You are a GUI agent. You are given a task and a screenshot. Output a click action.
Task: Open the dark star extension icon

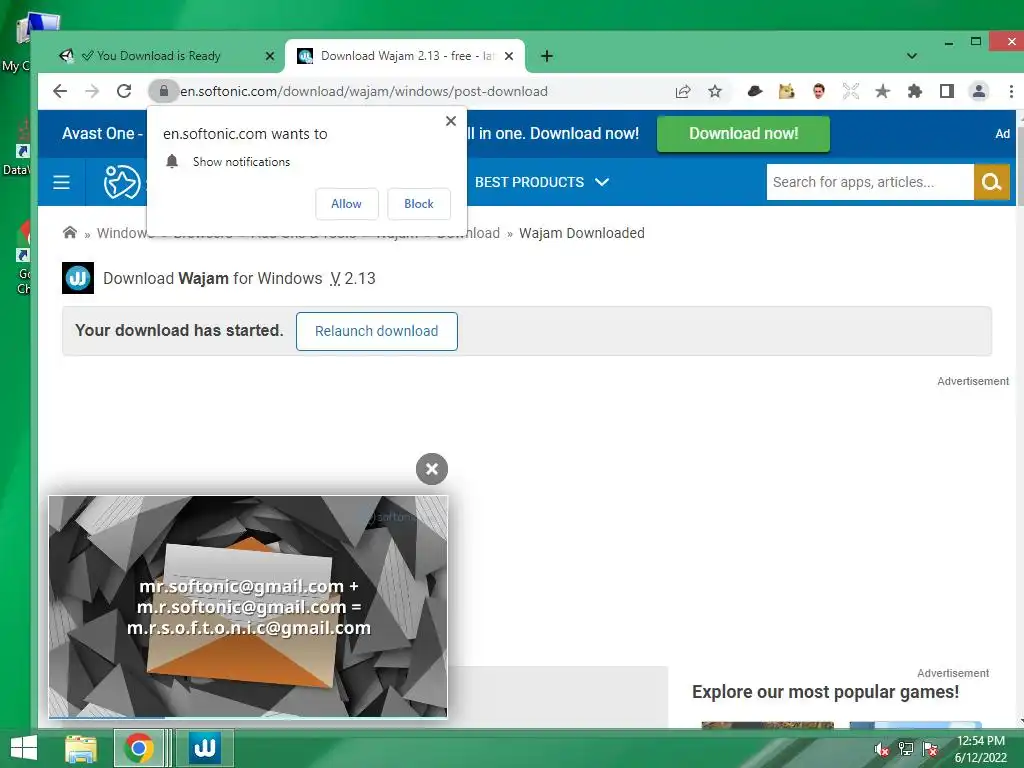click(882, 91)
